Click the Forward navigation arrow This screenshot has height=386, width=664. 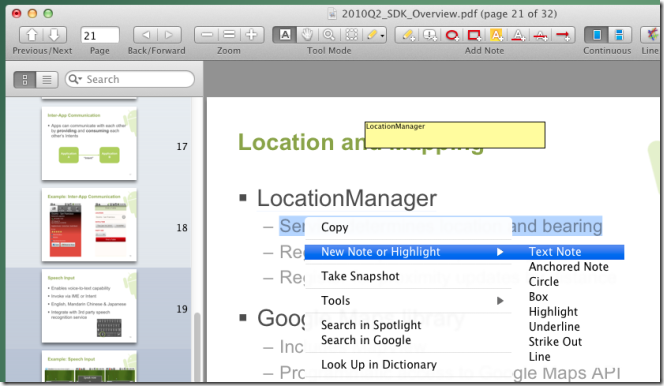(x=169, y=35)
